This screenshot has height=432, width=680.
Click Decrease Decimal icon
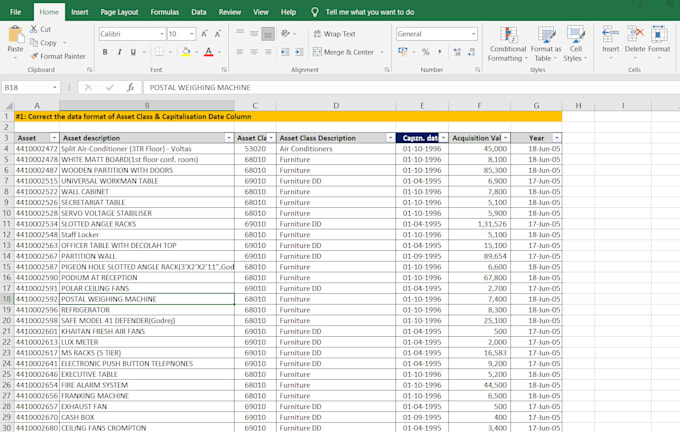tap(471, 52)
